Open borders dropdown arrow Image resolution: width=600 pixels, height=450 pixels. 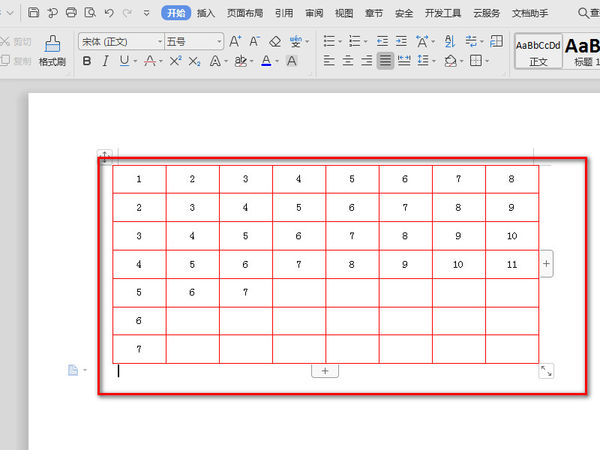click(x=487, y=61)
